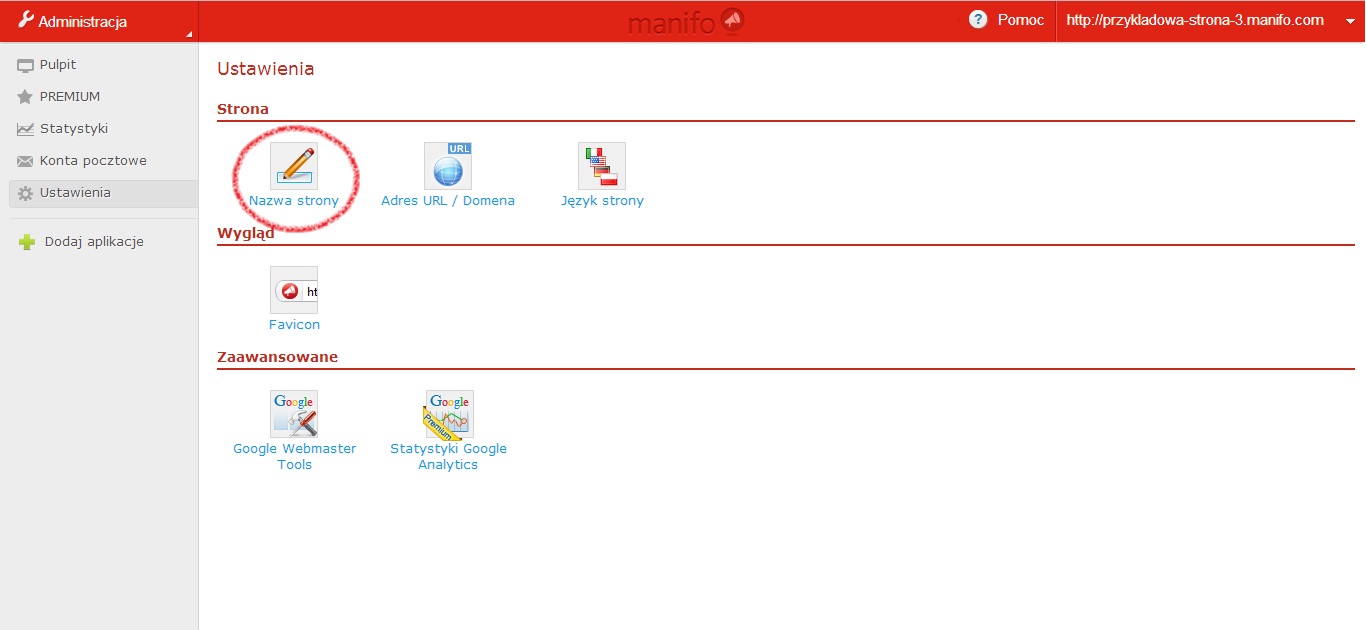Select Statystyki in the sidebar
The width and height of the screenshot is (1366, 630).
tap(73, 129)
